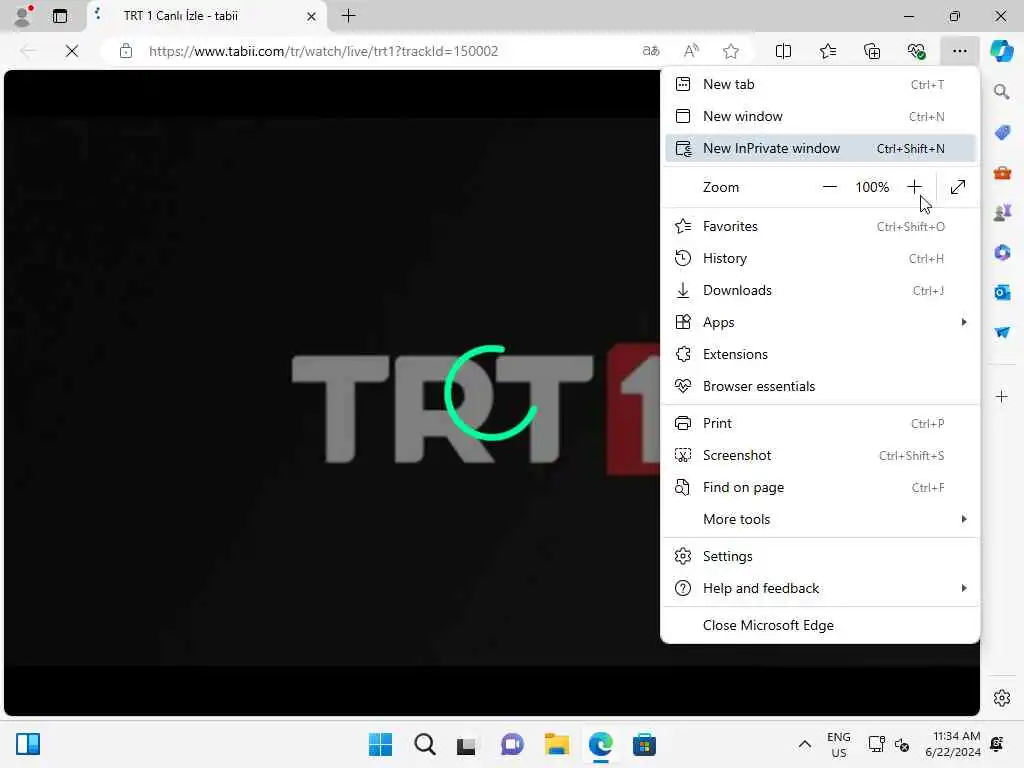The image size is (1024, 768).
Task: Open sidebar Games chess icon
Action: click(x=1002, y=212)
